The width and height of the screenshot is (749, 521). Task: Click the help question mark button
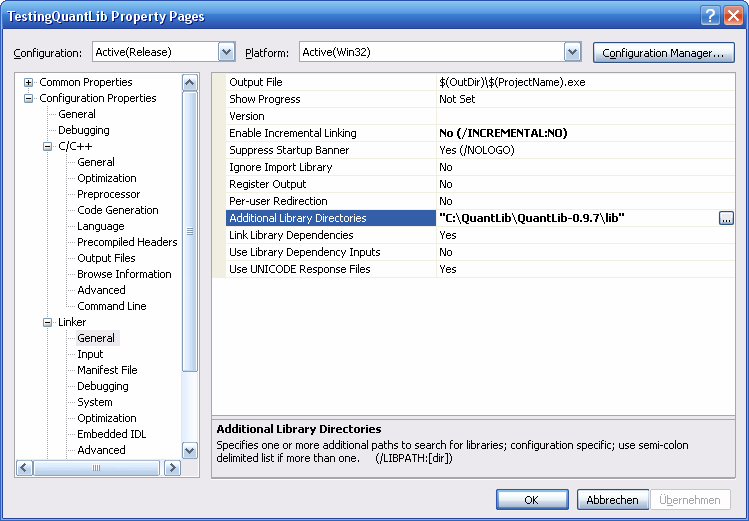coord(710,16)
